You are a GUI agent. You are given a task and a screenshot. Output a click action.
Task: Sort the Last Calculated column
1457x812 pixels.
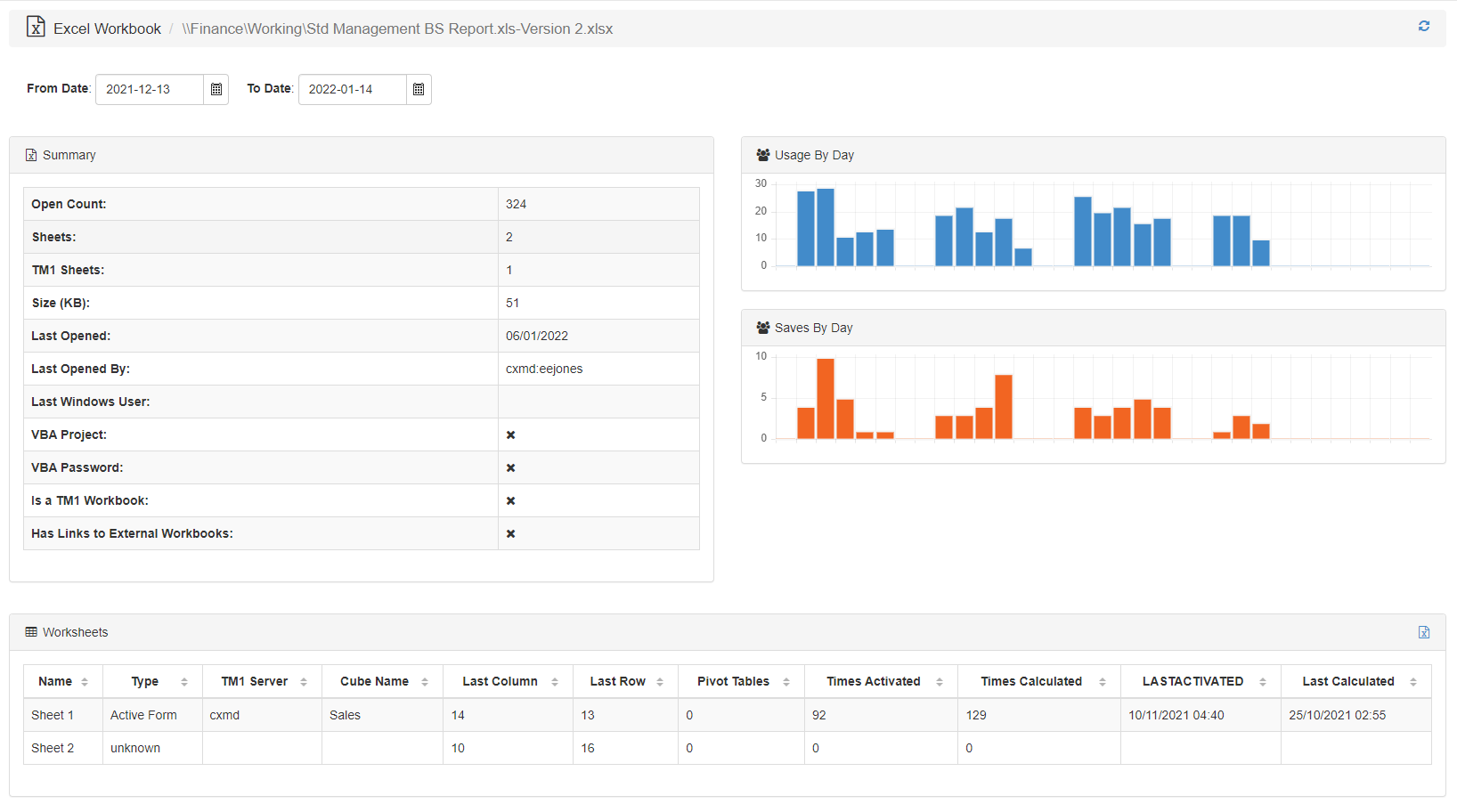1414,681
